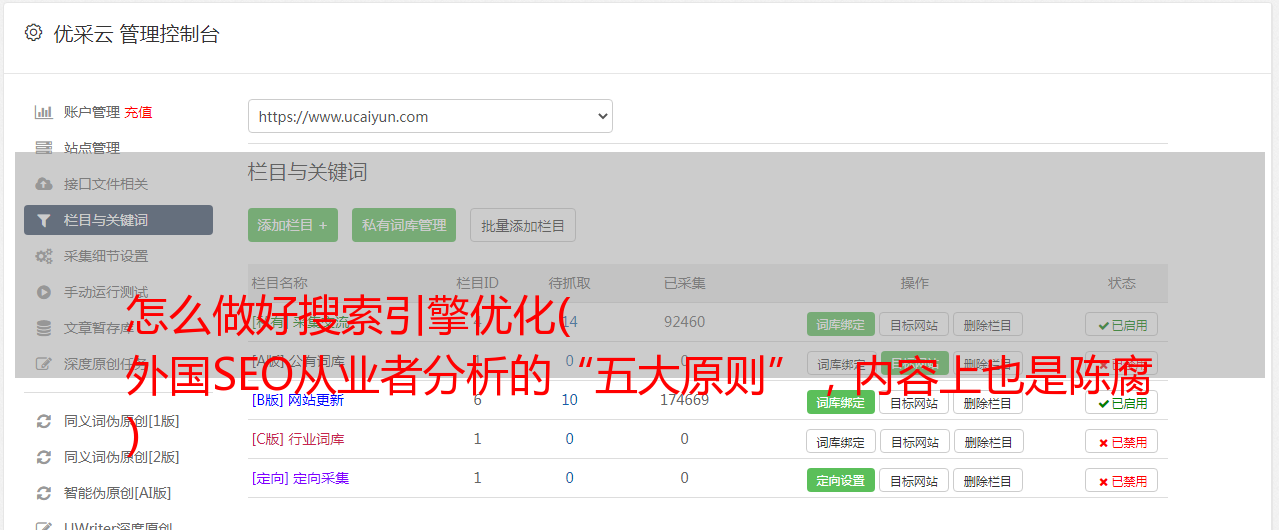Image resolution: width=1279 pixels, height=530 pixels.
Task: Open the site URL dropdown www.ucaiyun.com
Action: tap(430, 116)
